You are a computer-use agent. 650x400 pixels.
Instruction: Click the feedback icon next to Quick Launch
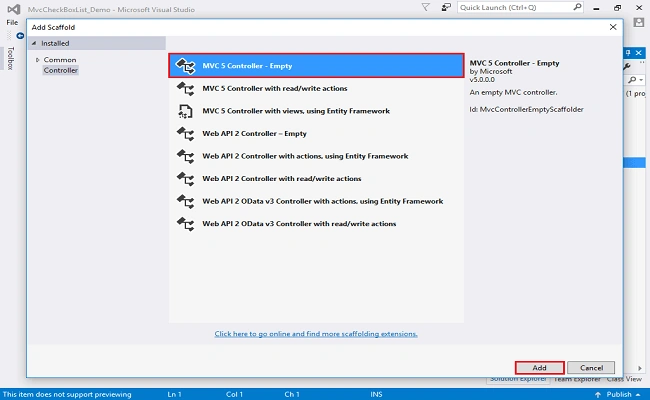[x=446, y=7]
